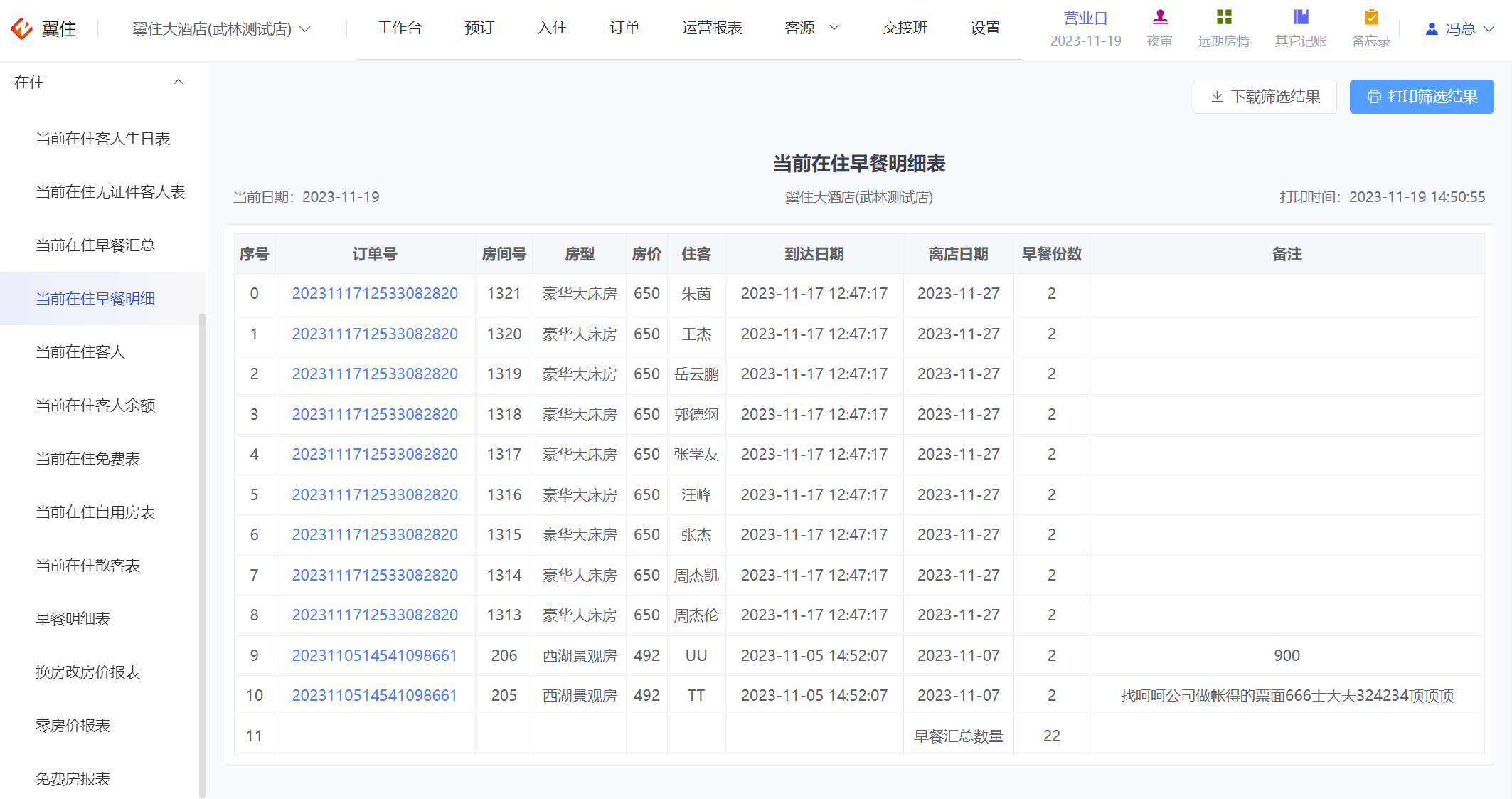
Task: Open the 订单 menu
Action: tap(624, 28)
